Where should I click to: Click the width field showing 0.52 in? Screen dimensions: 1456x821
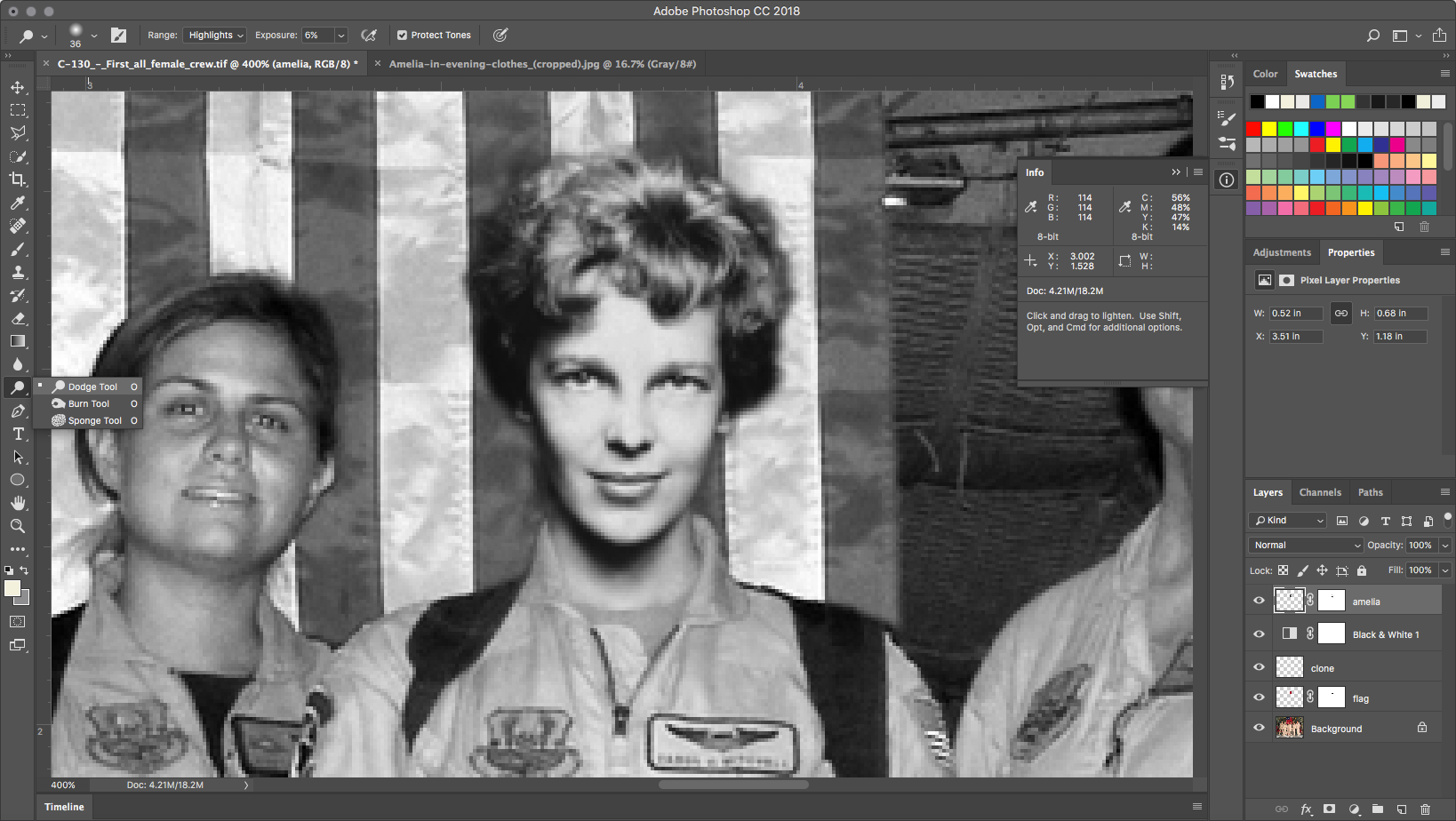coord(1295,313)
